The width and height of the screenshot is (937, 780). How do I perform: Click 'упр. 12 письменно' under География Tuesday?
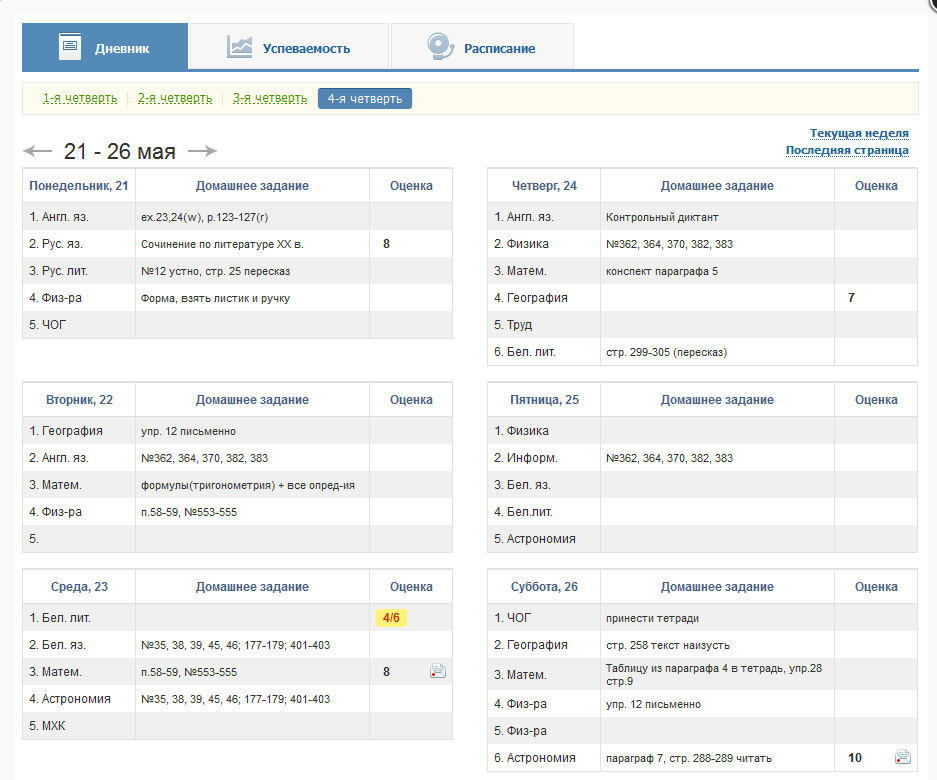point(188,431)
